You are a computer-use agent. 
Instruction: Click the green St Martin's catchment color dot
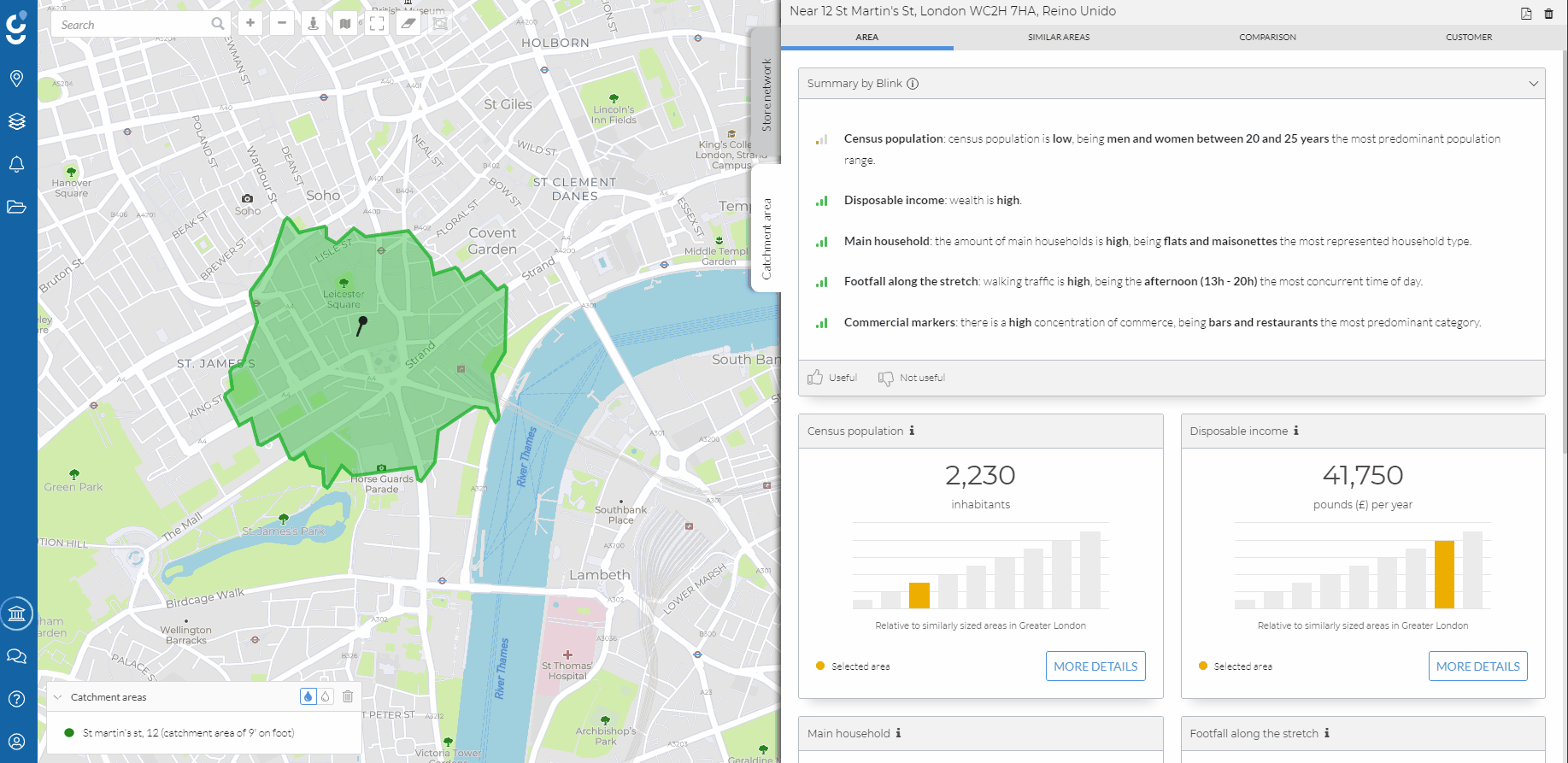[69, 733]
